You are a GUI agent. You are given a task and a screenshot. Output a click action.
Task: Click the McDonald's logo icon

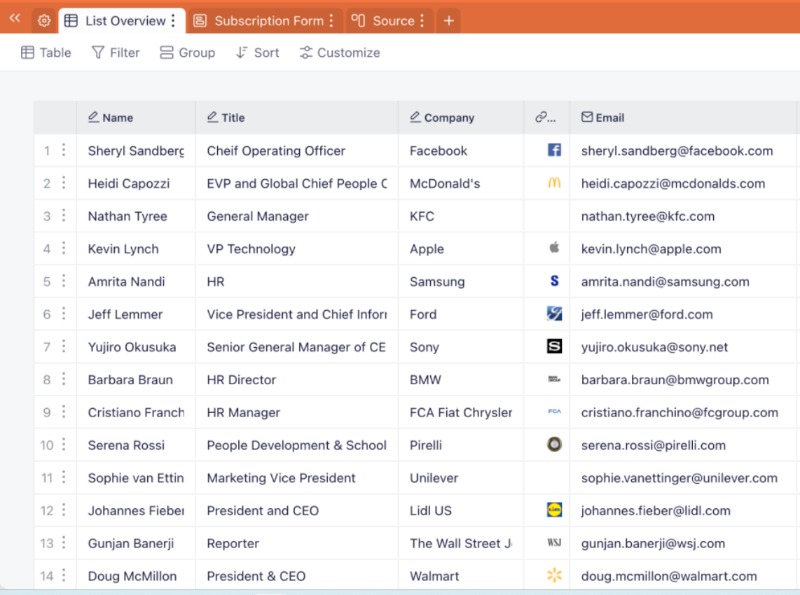point(554,184)
